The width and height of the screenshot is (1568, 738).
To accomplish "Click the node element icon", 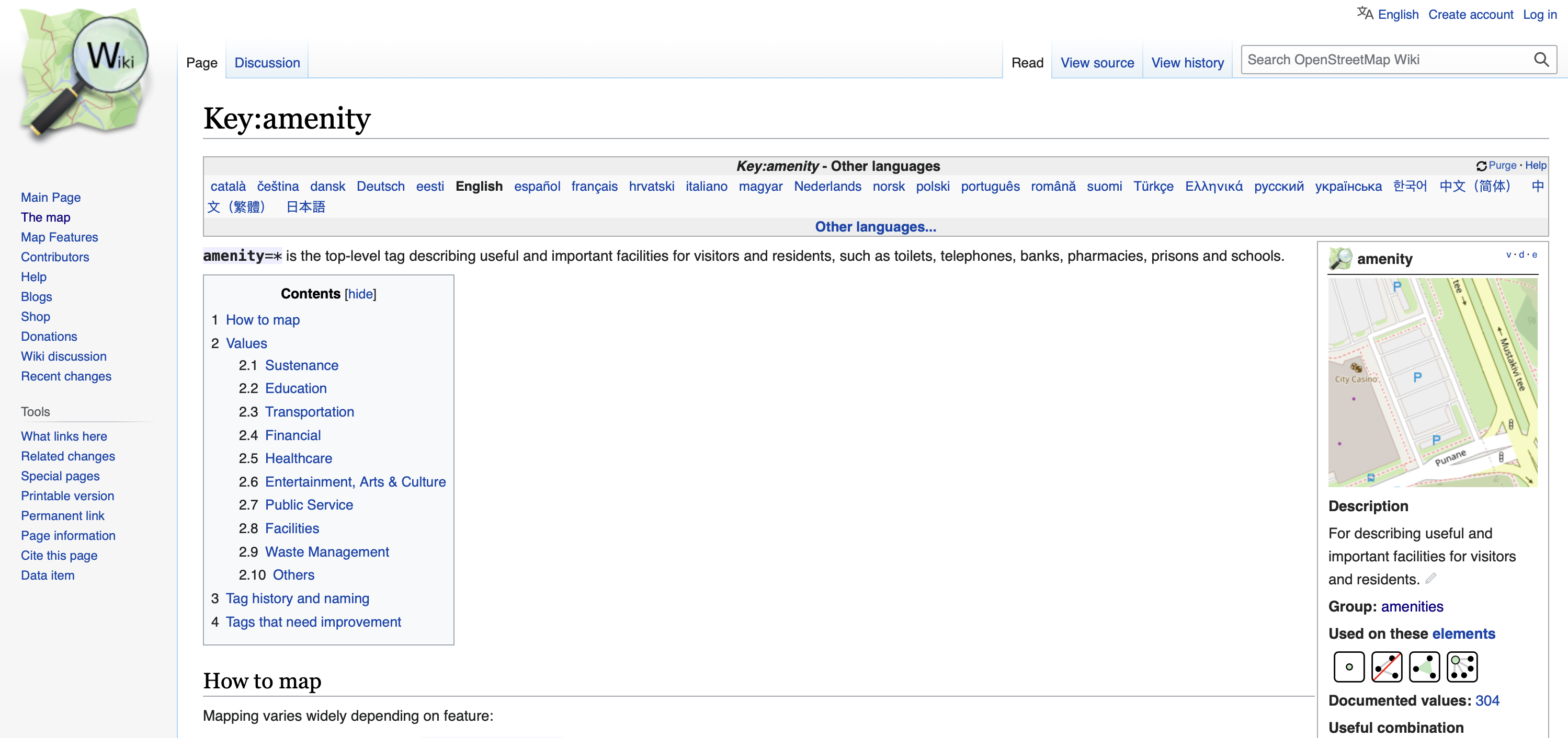I will pyautogui.click(x=1348, y=667).
